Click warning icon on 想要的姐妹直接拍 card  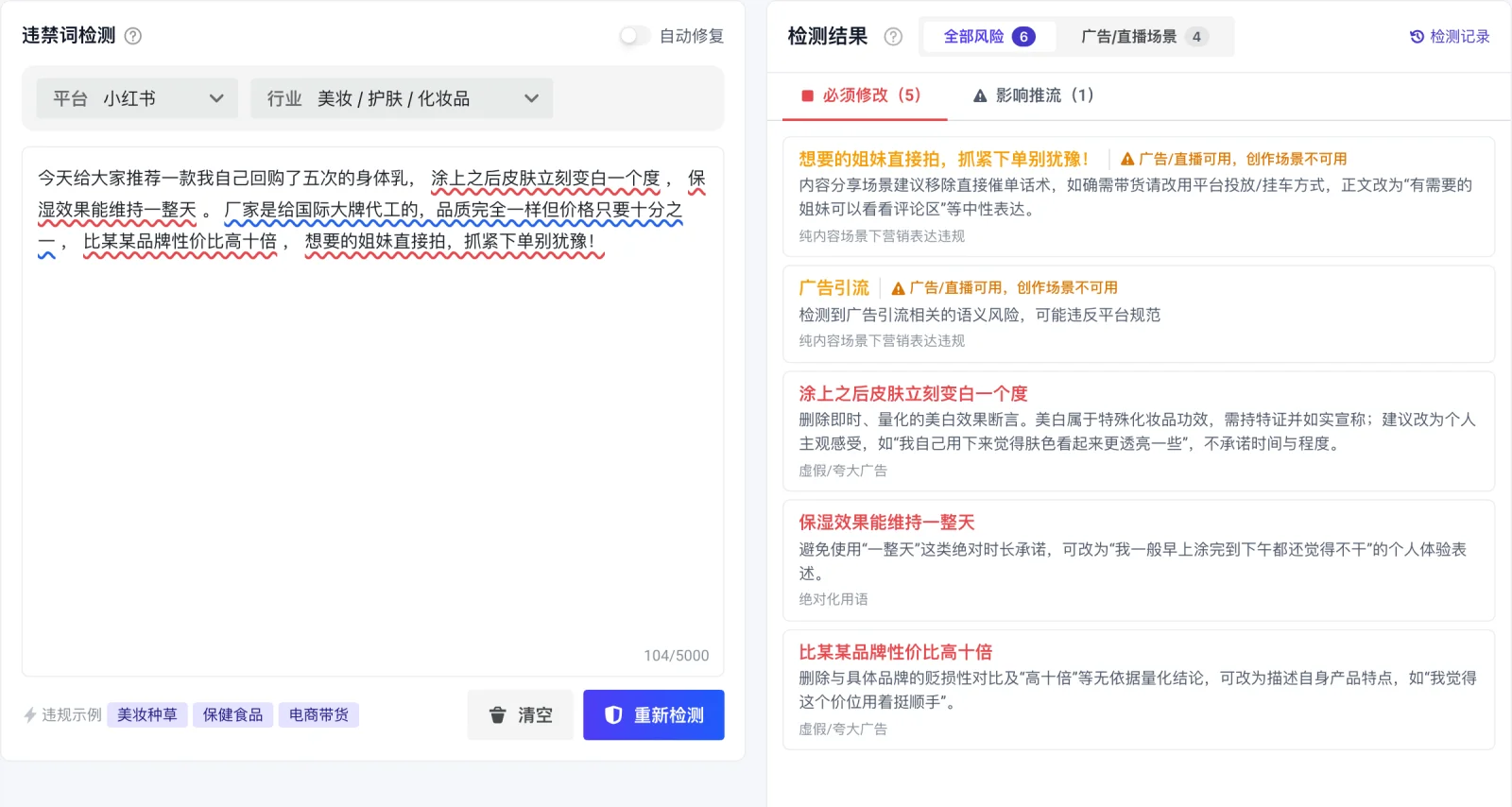(1127, 159)
